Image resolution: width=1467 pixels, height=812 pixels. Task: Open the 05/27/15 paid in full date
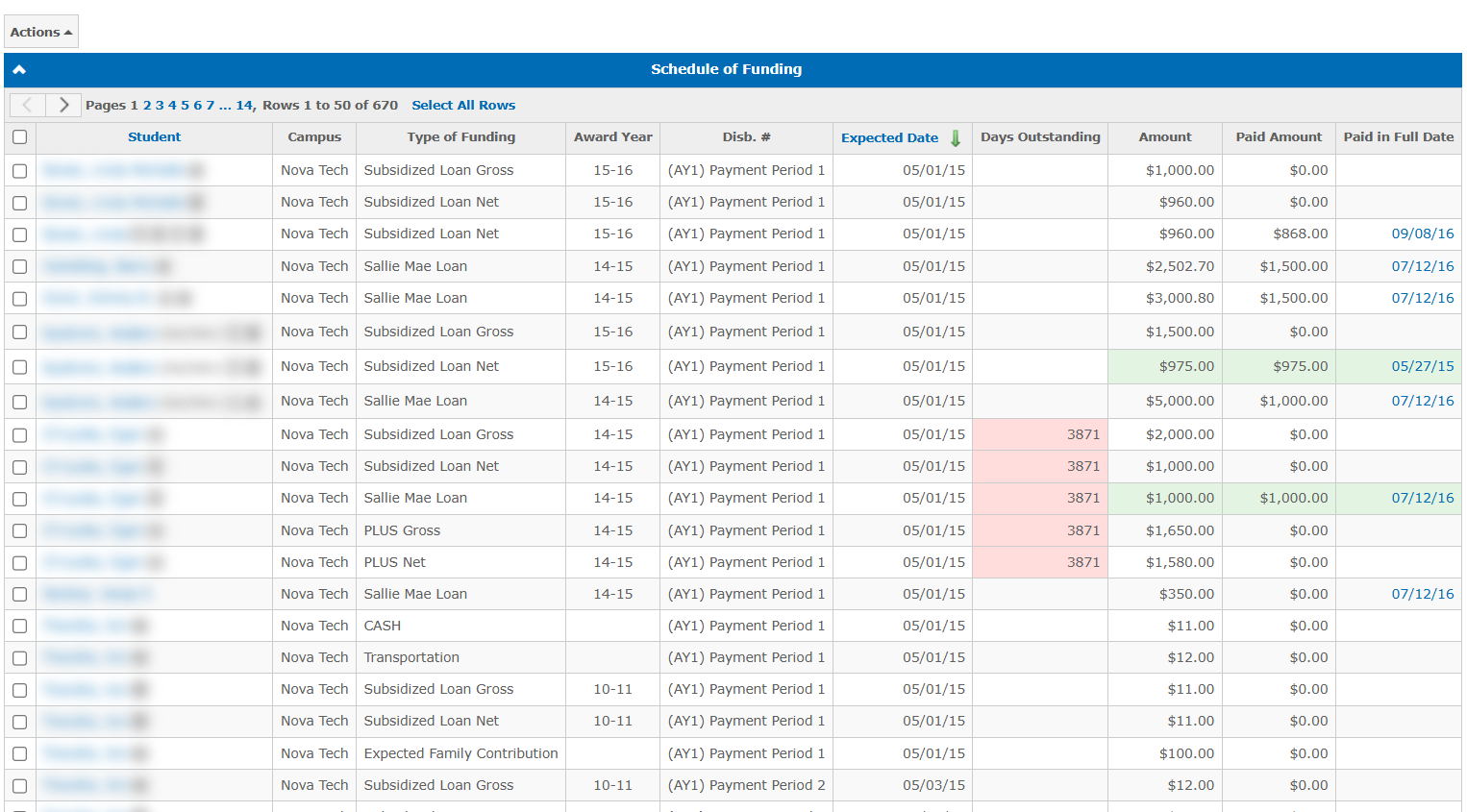click(1423, 366)
